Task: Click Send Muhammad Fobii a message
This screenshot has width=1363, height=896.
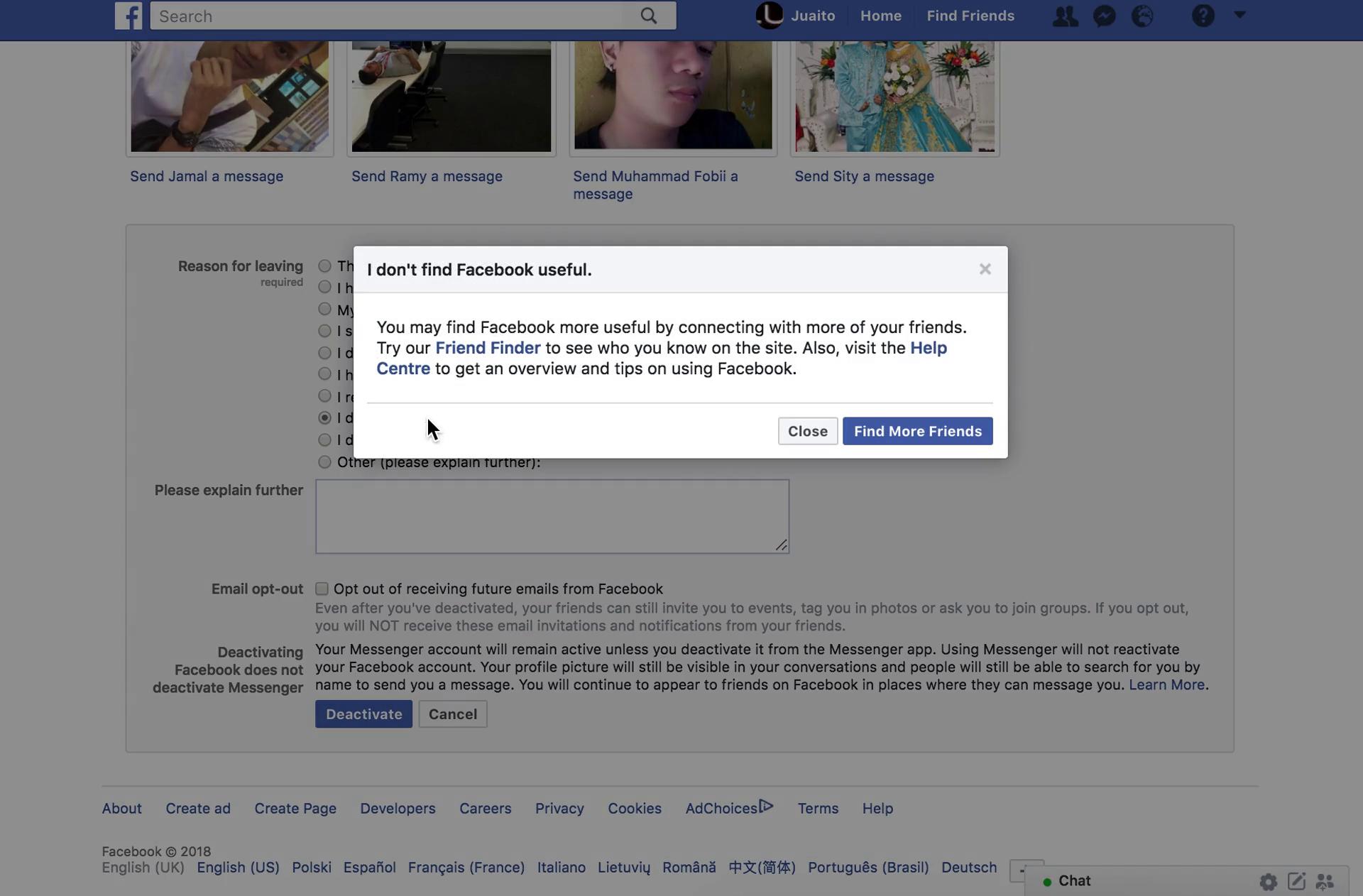Action: (x=655, y=185)
